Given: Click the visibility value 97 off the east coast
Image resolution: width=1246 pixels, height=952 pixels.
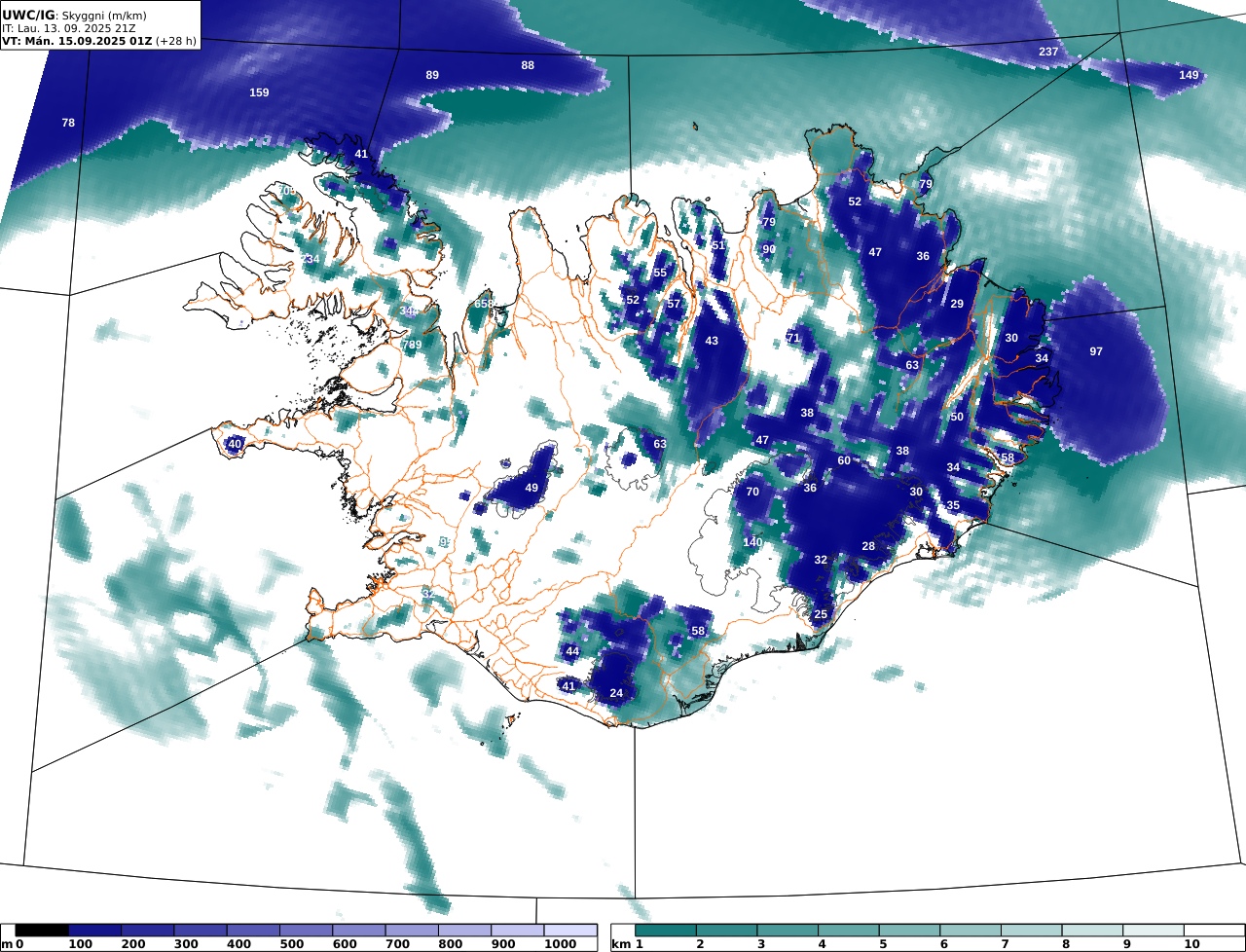Looking at the screenshot, I should coord(1096,351).
